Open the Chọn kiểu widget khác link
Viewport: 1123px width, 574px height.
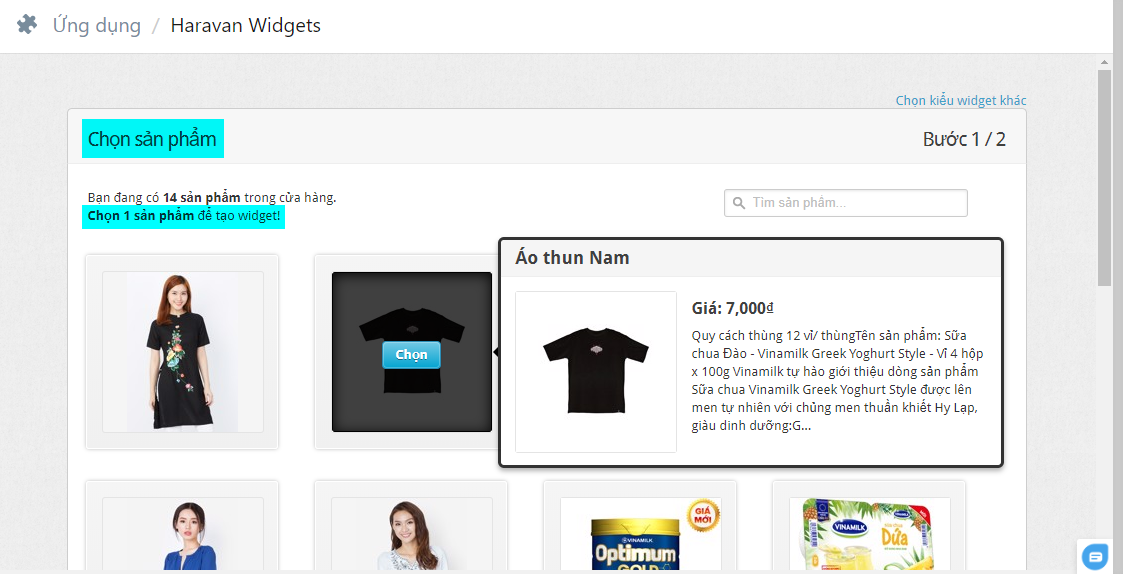tap(960, 100)
